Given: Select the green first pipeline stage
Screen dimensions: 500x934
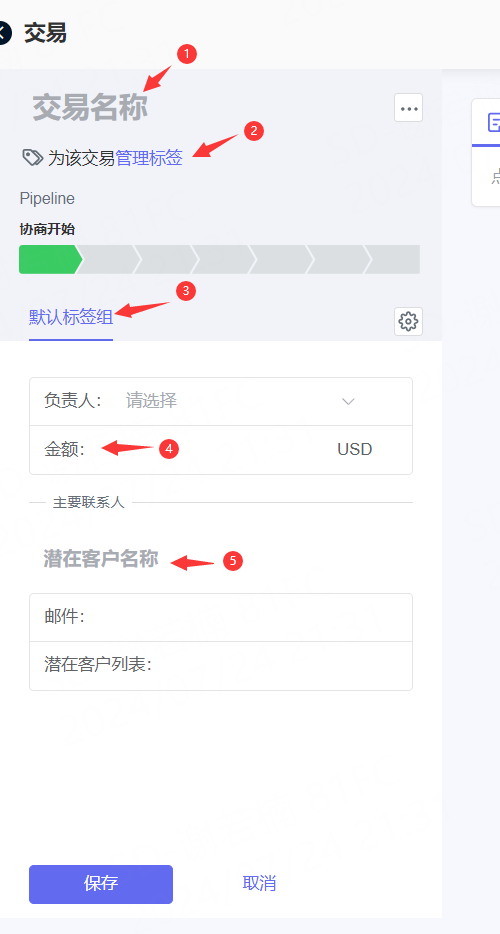Looking at the screenshot, I should (50, 259).
